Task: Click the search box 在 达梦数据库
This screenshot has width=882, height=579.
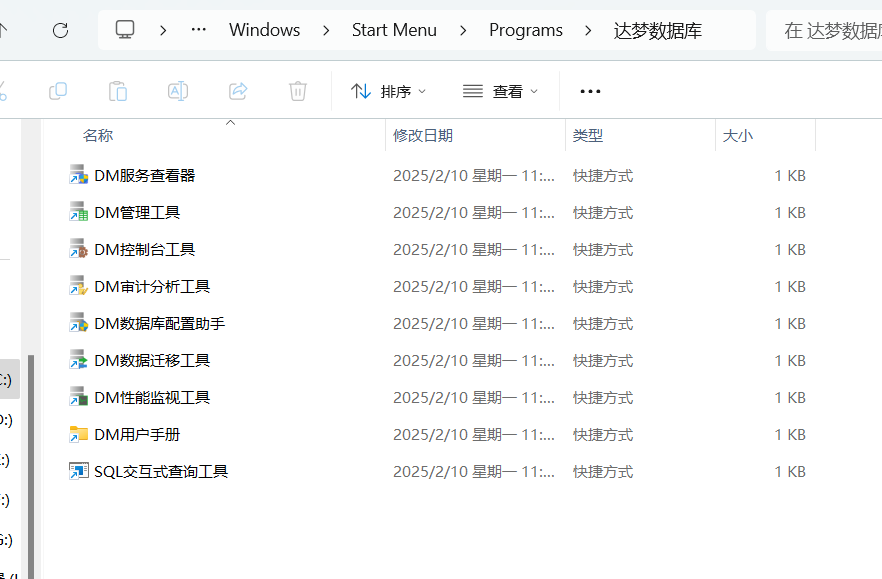Action: tap(824, 30)
